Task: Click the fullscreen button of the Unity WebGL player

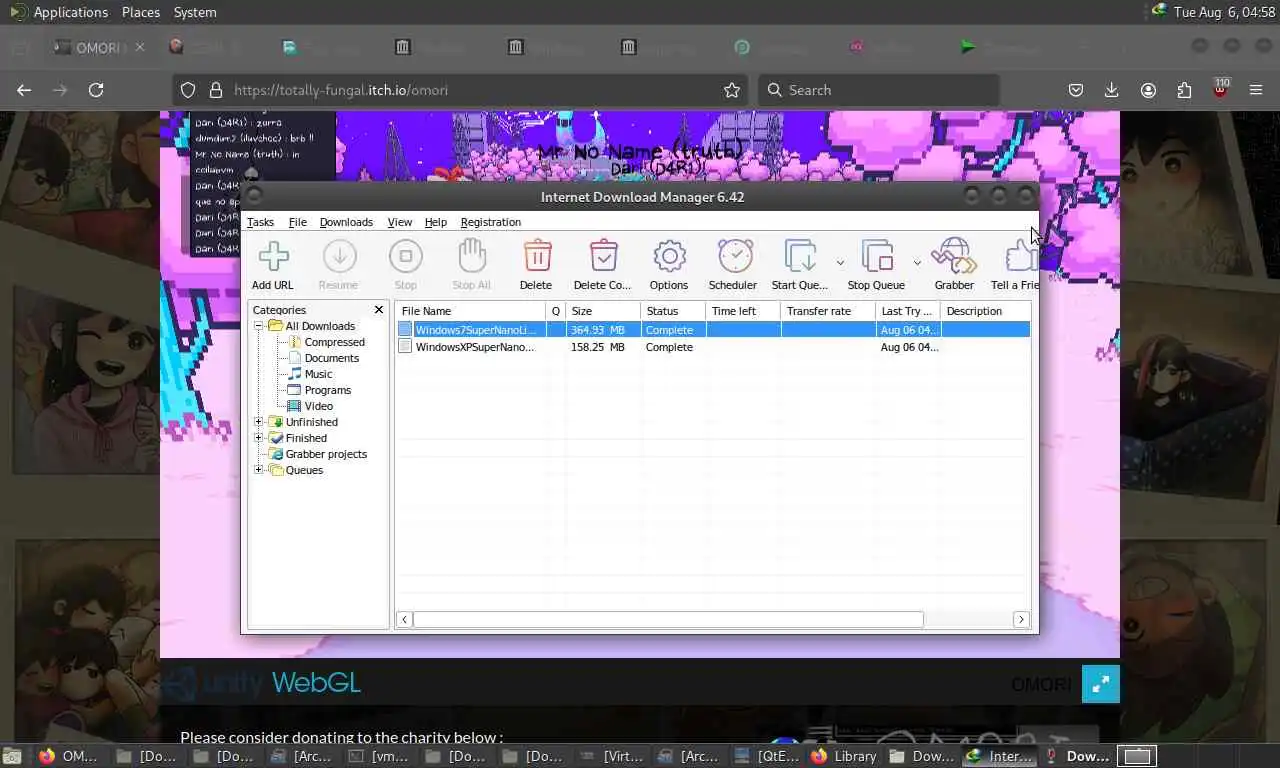Action: pyautogui.click(x=1100, y=684)
